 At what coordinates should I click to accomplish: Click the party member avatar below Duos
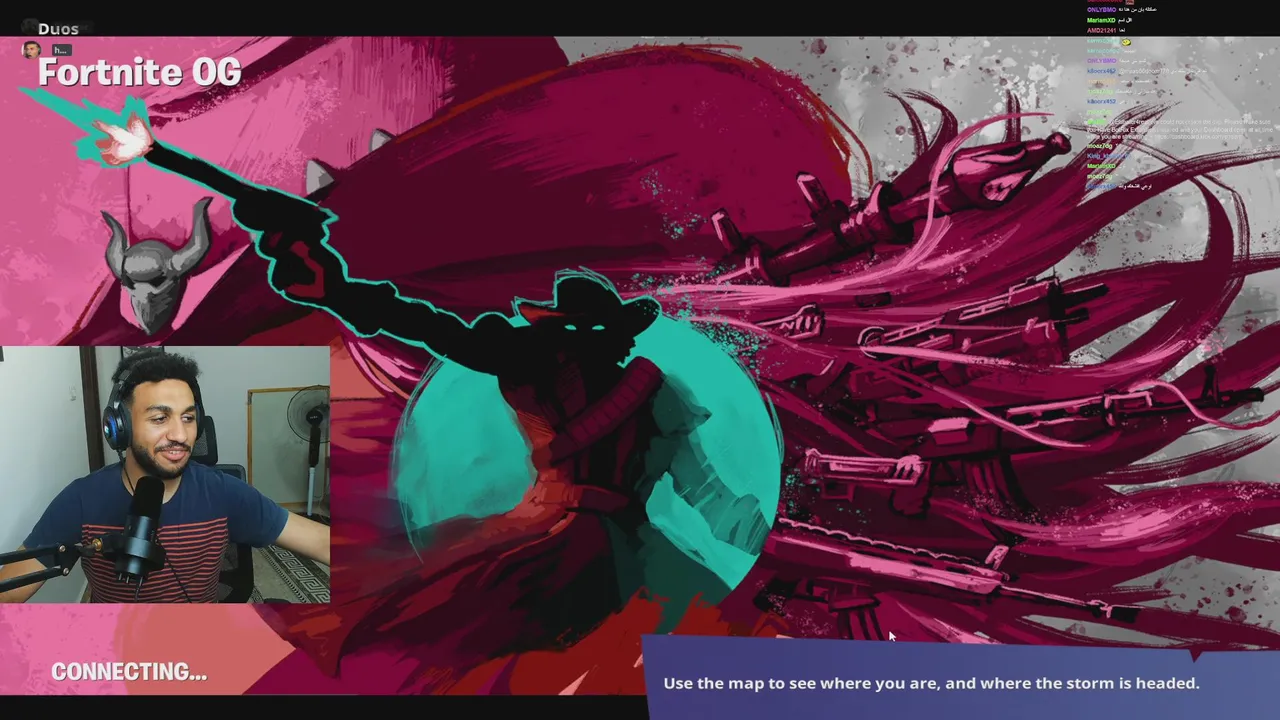click(x=32, y=50)
